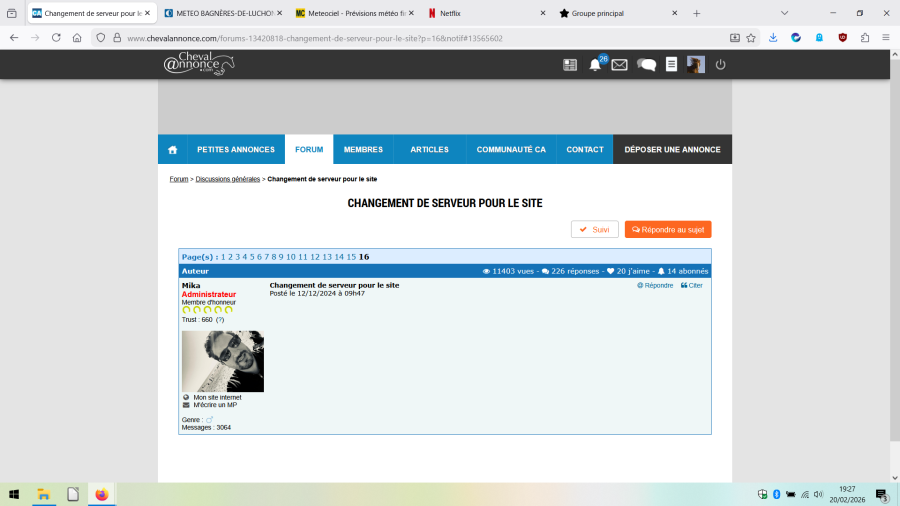Click the Discussions générales breadcrumb link

point(228,179)
